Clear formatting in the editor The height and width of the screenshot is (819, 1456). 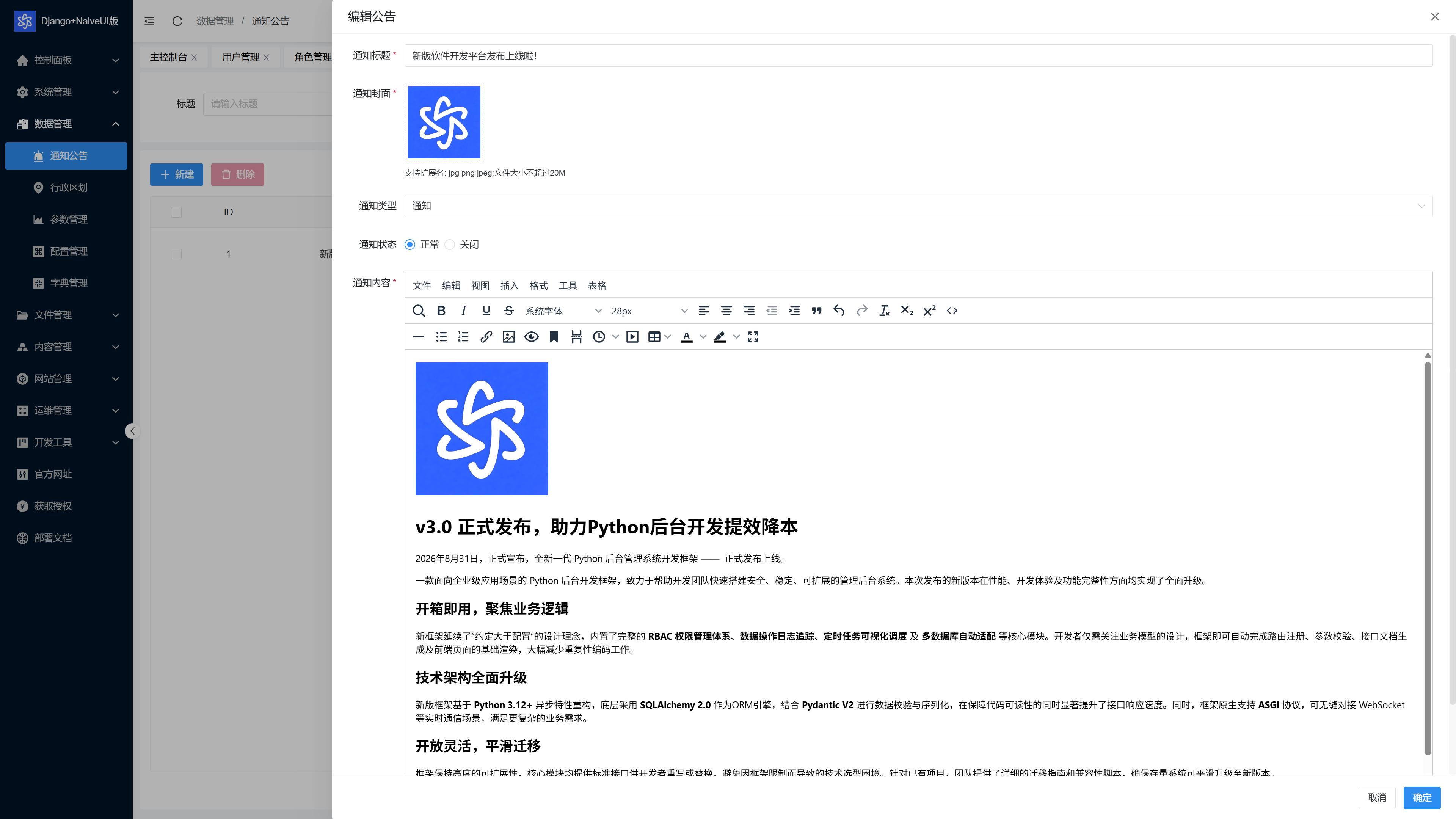(x=885, y=310)
